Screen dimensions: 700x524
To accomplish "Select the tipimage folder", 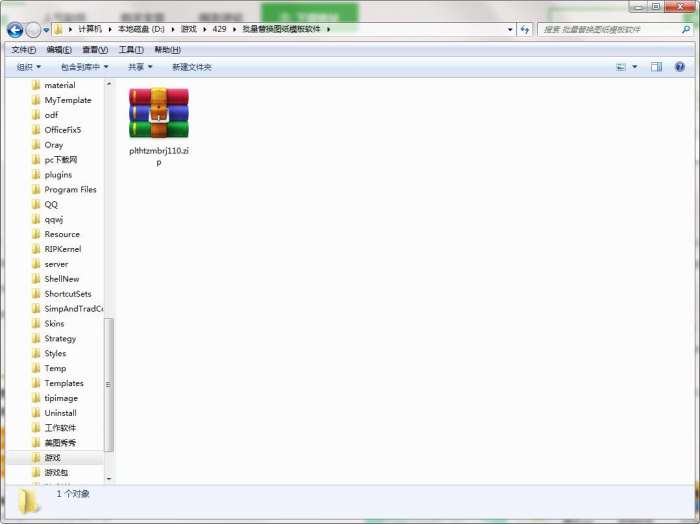I will tap(61, 398).
